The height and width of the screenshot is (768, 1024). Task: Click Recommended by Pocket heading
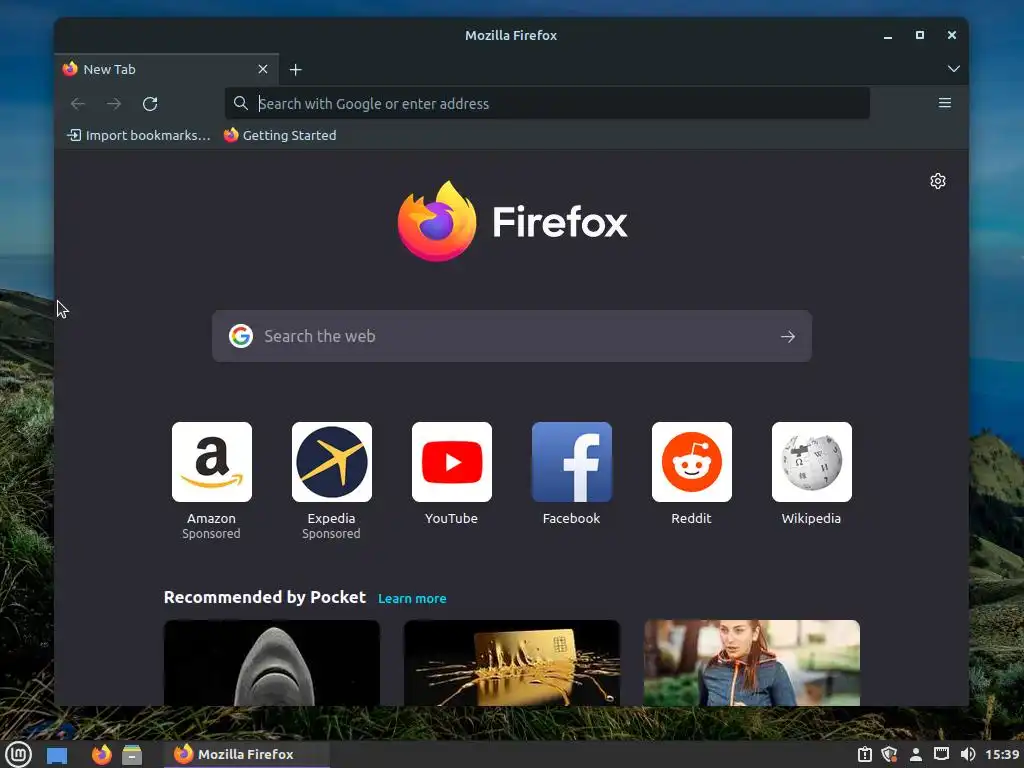pyautogui.click(x=264, y=598)
